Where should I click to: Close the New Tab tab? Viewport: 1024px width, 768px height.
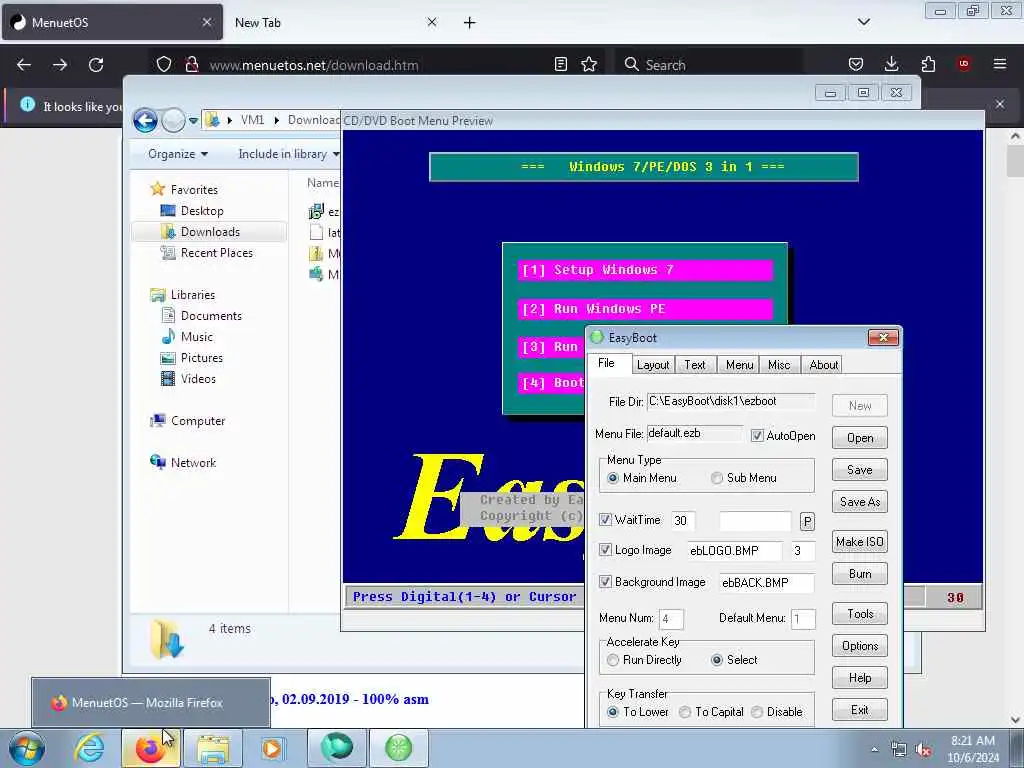coord(432,22)
